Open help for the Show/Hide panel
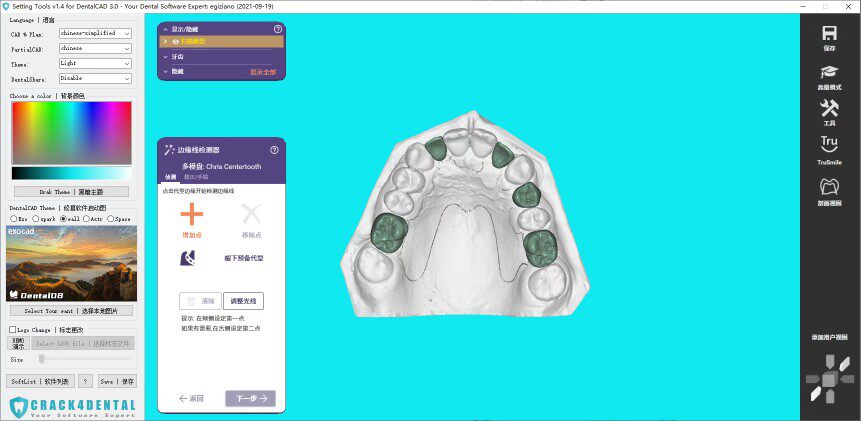The image size is (861, 421). click(277, 29)
